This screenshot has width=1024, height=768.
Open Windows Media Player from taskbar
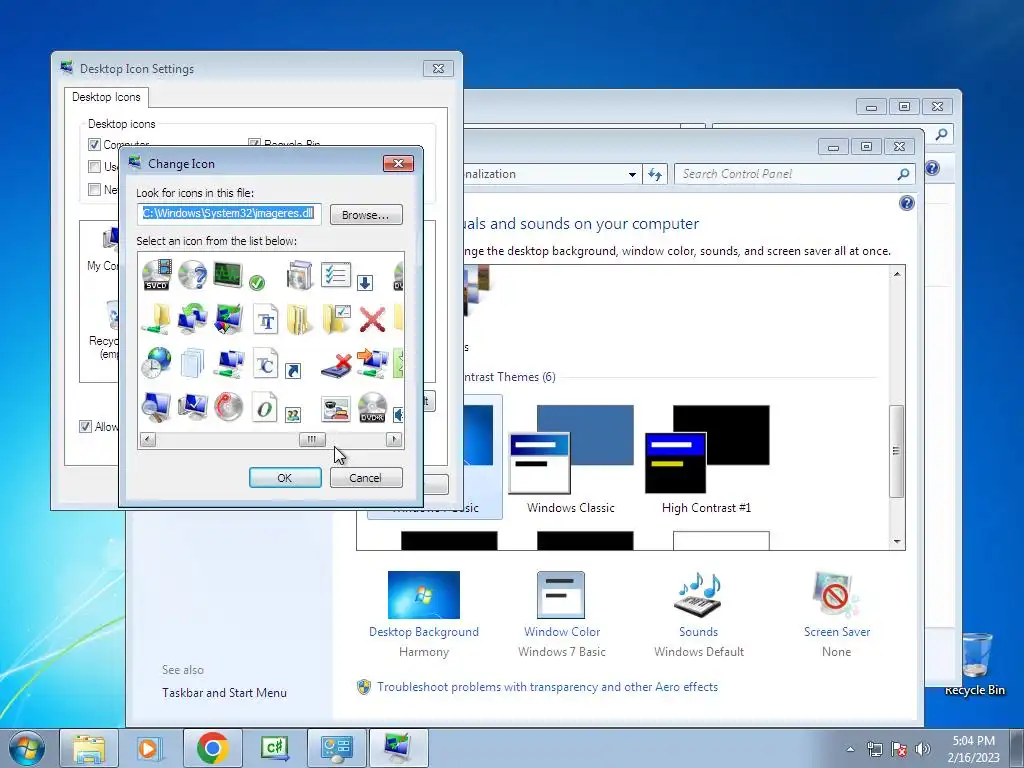[151, 748]
